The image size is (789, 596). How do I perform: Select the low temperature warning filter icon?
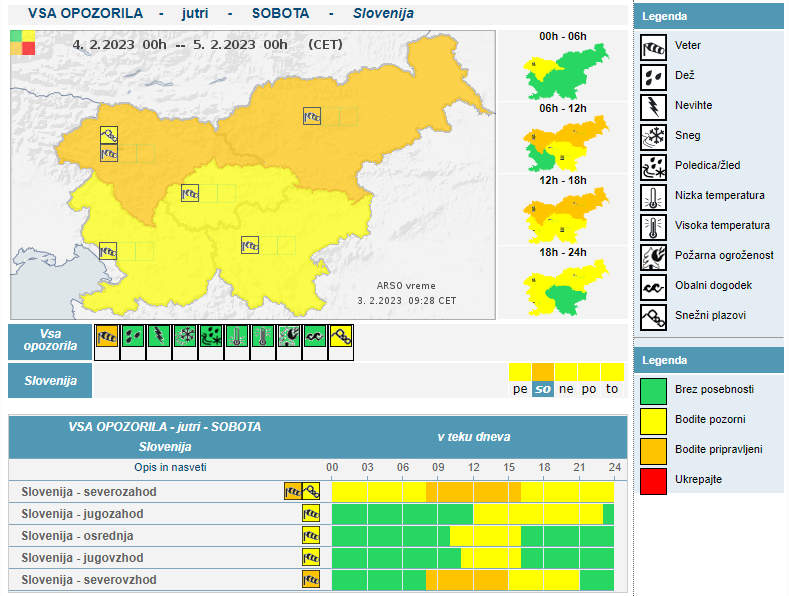pos(237,338)
